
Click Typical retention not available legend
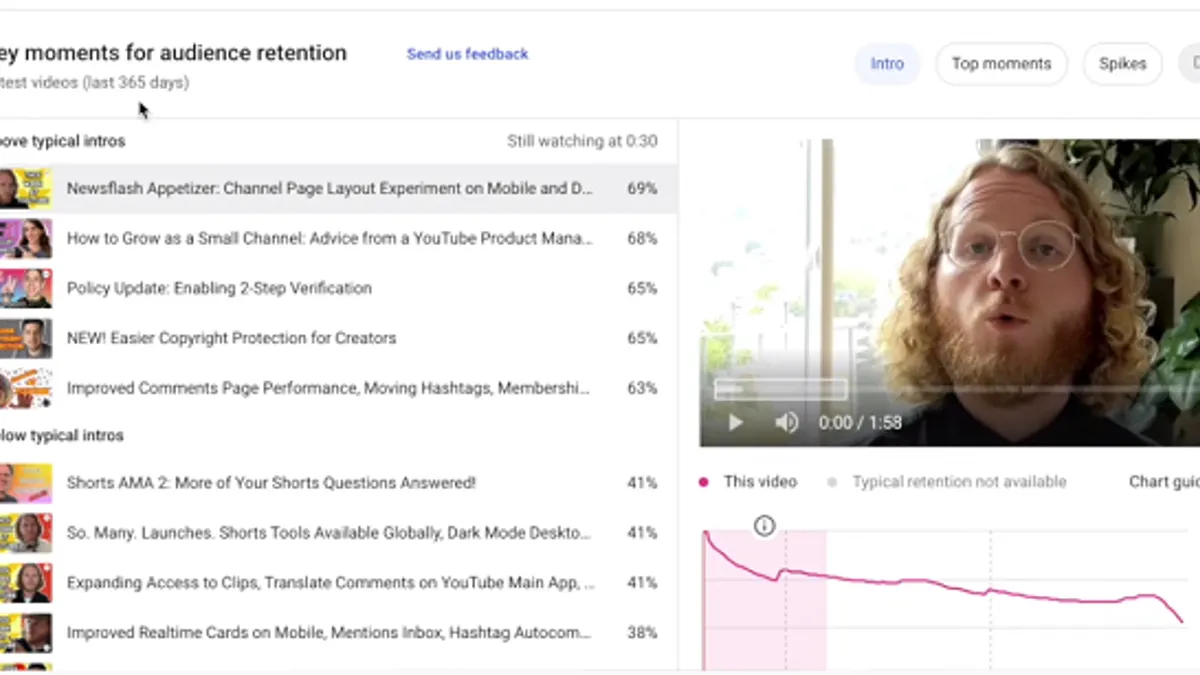(948, 482)
